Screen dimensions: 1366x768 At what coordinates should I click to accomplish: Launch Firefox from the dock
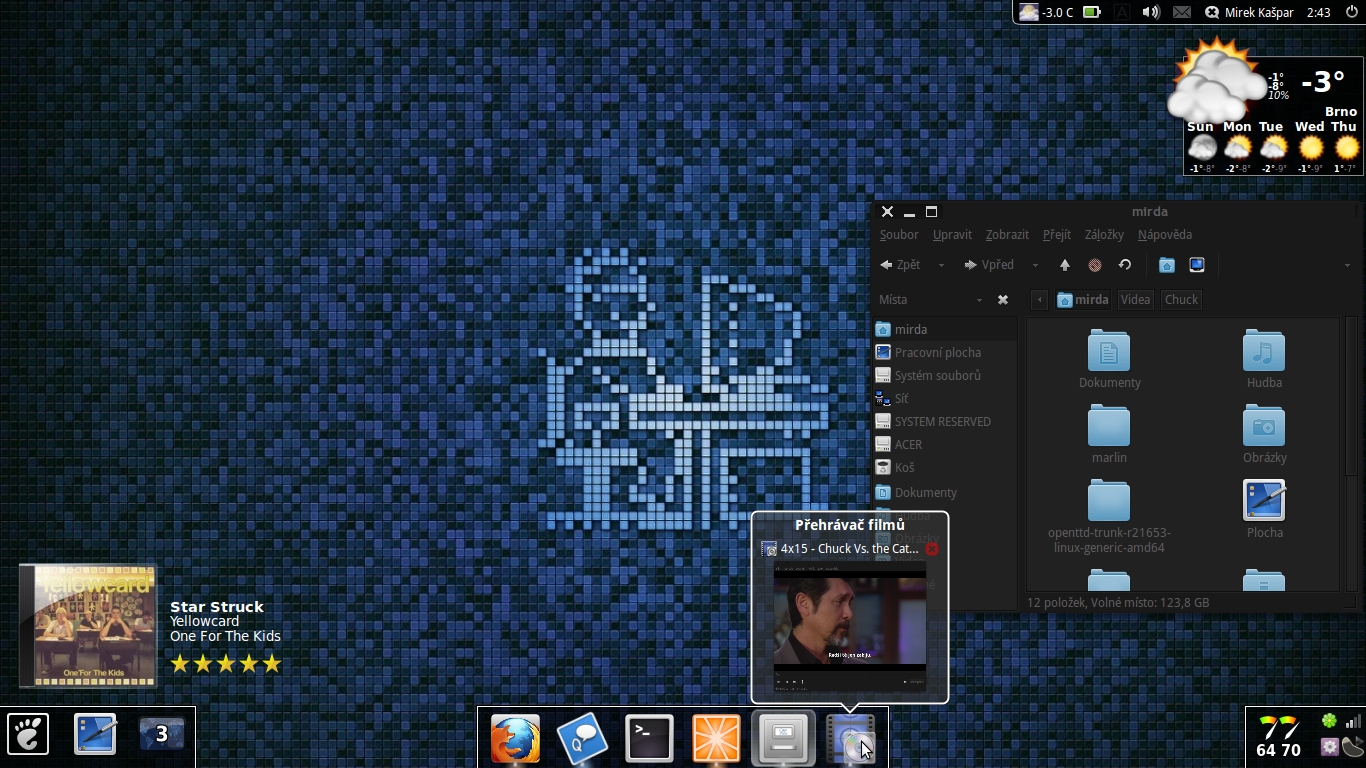point(515,740)
